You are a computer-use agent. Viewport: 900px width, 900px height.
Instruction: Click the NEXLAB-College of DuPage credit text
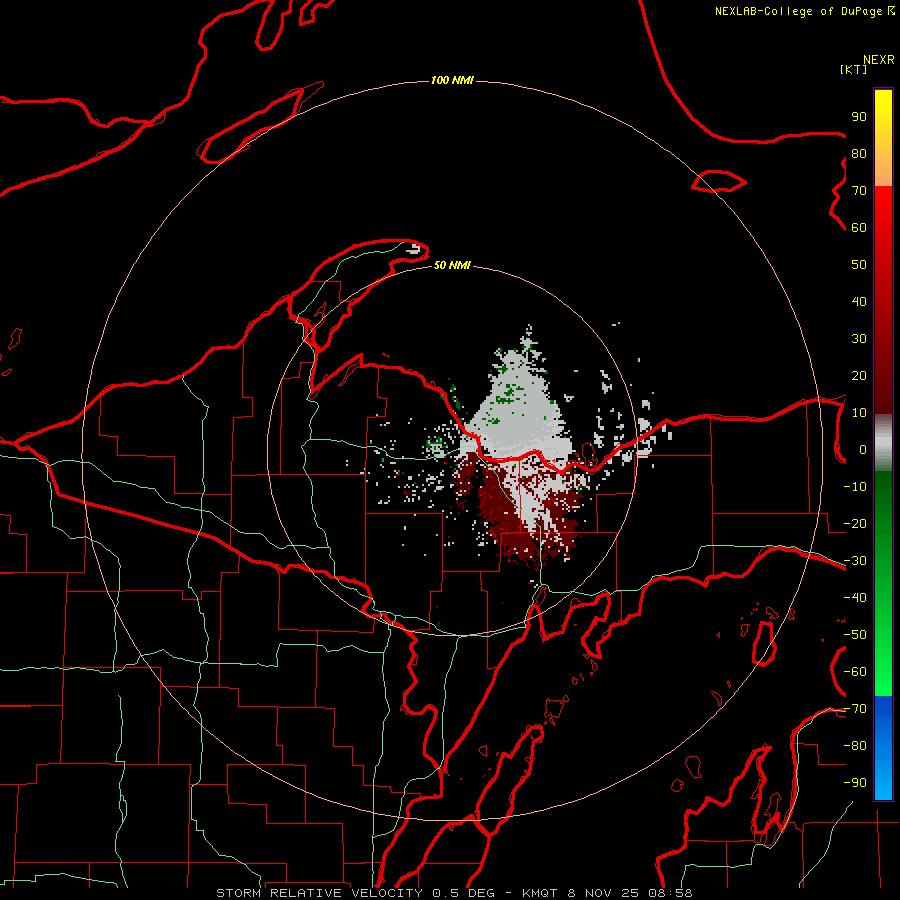(805, 11)
